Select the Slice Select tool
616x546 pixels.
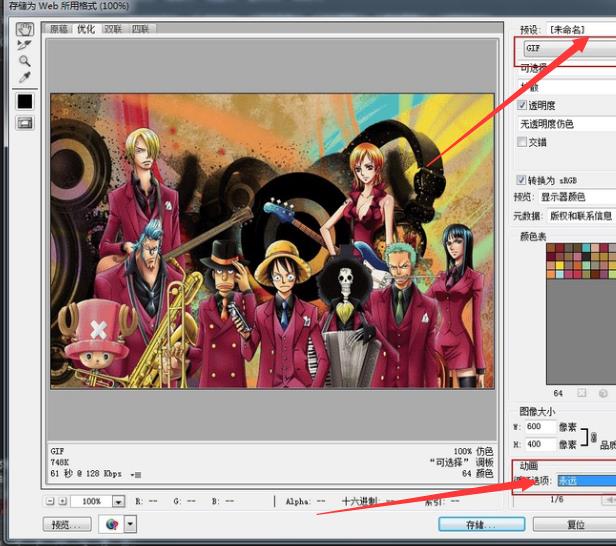pyautogui.click(x=25, y=45)
